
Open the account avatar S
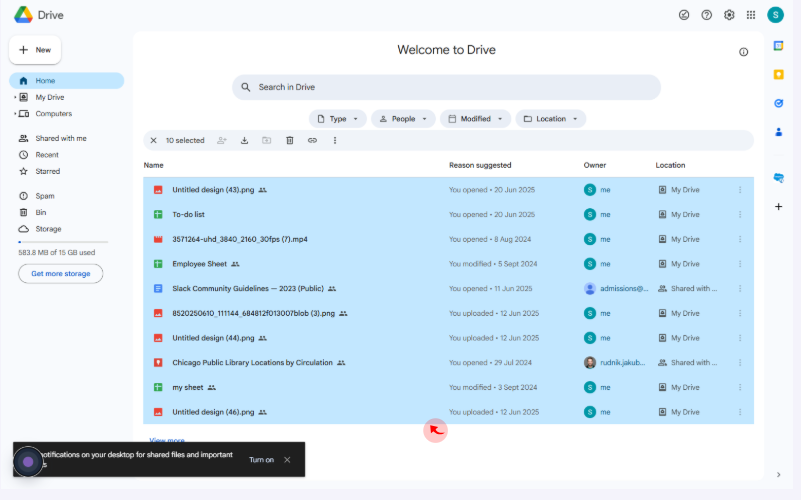tap(775, 15)
